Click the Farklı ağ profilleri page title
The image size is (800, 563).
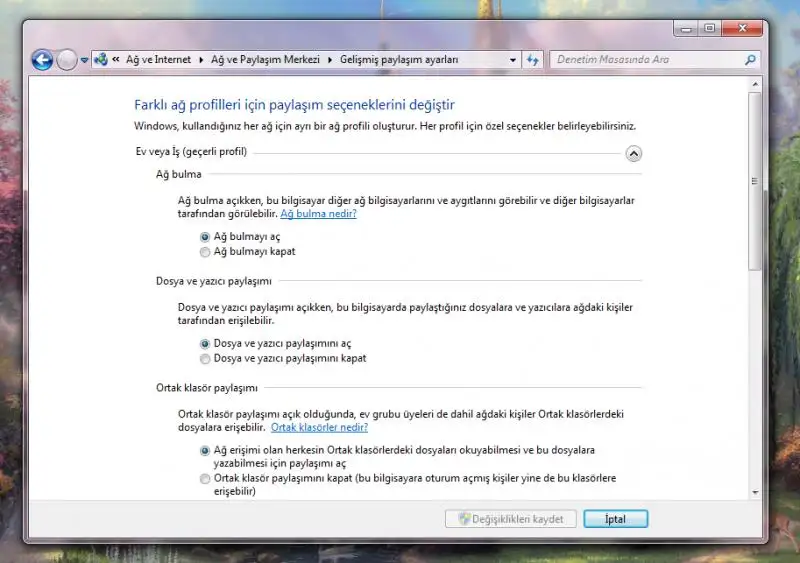pos(294,105)
